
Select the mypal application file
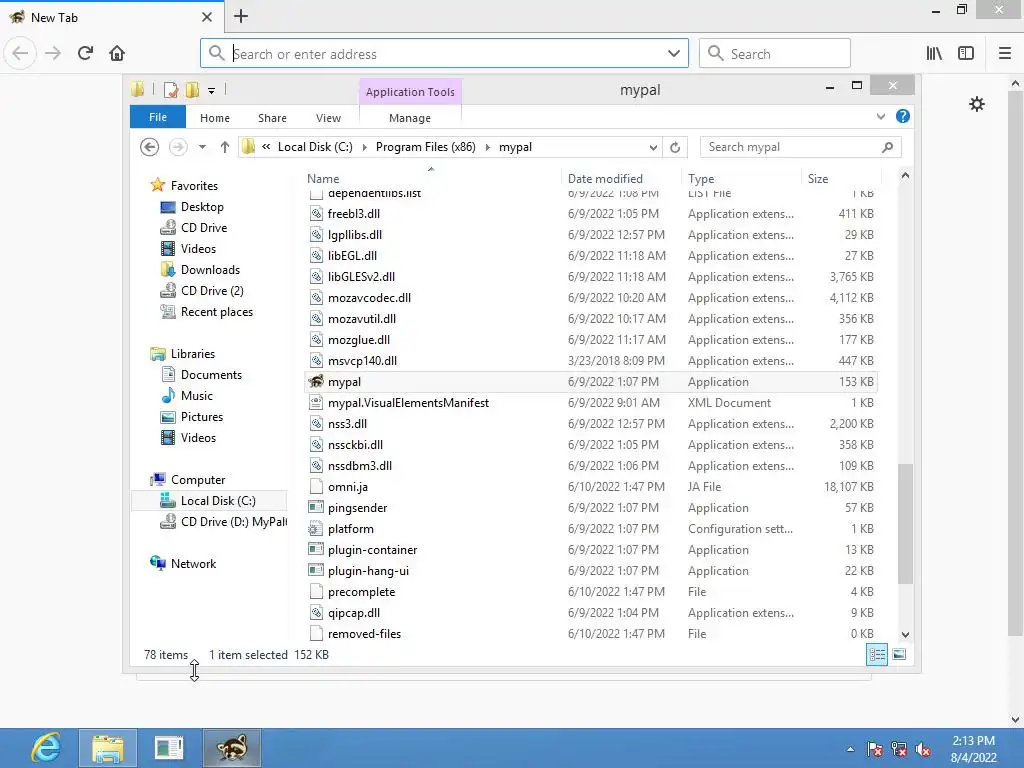point(590,382)
